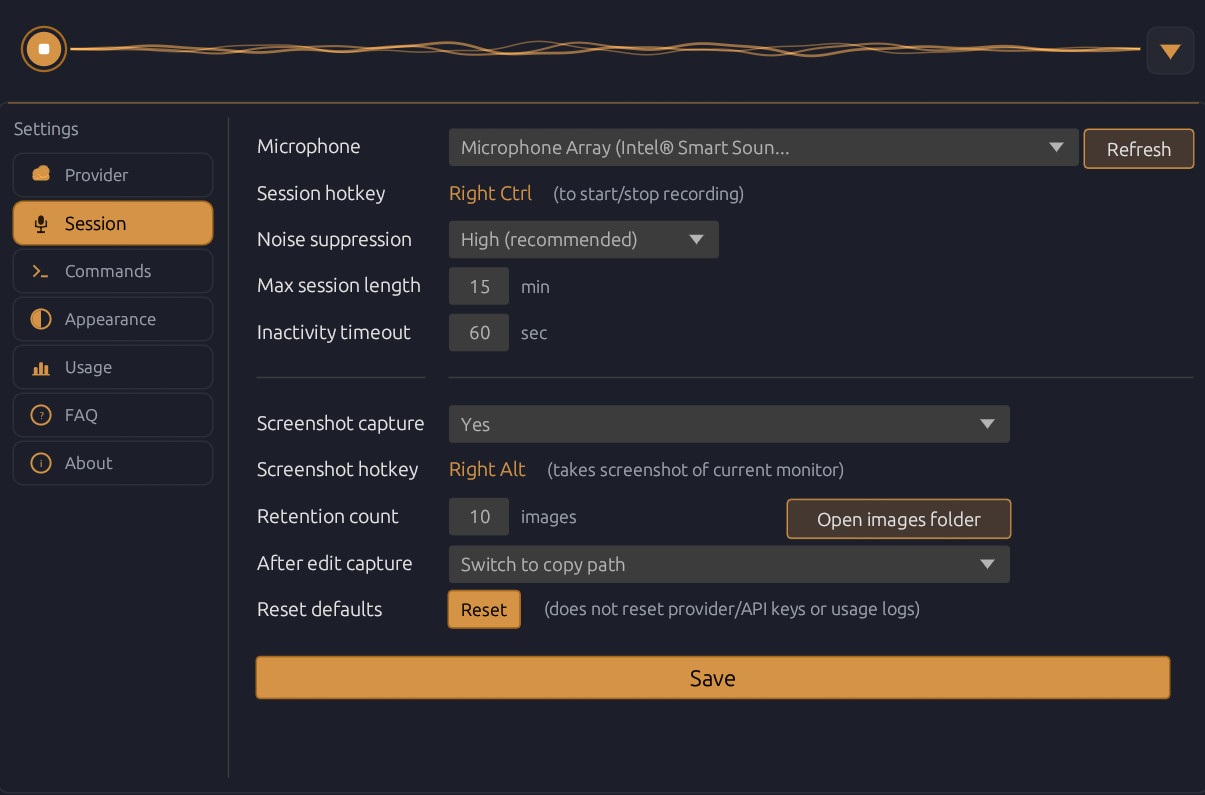Click the terminal prompt icon beside Commands

click(41, 271)
